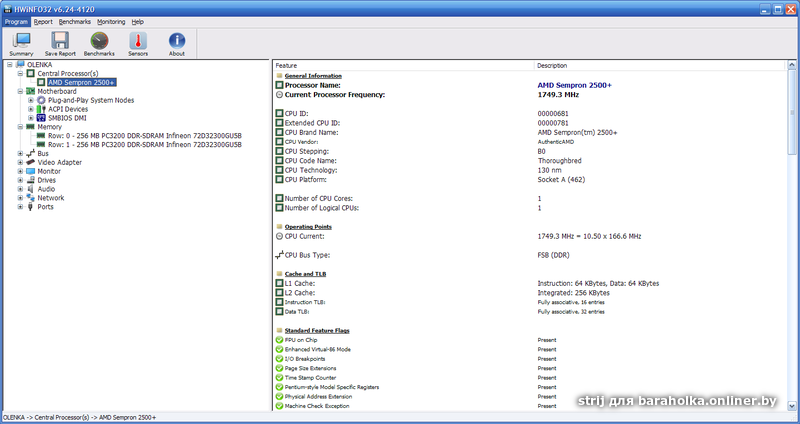Expand the Bus node
Screen dimensions: 800x424
pyautogui.click(x=20, y=154)
